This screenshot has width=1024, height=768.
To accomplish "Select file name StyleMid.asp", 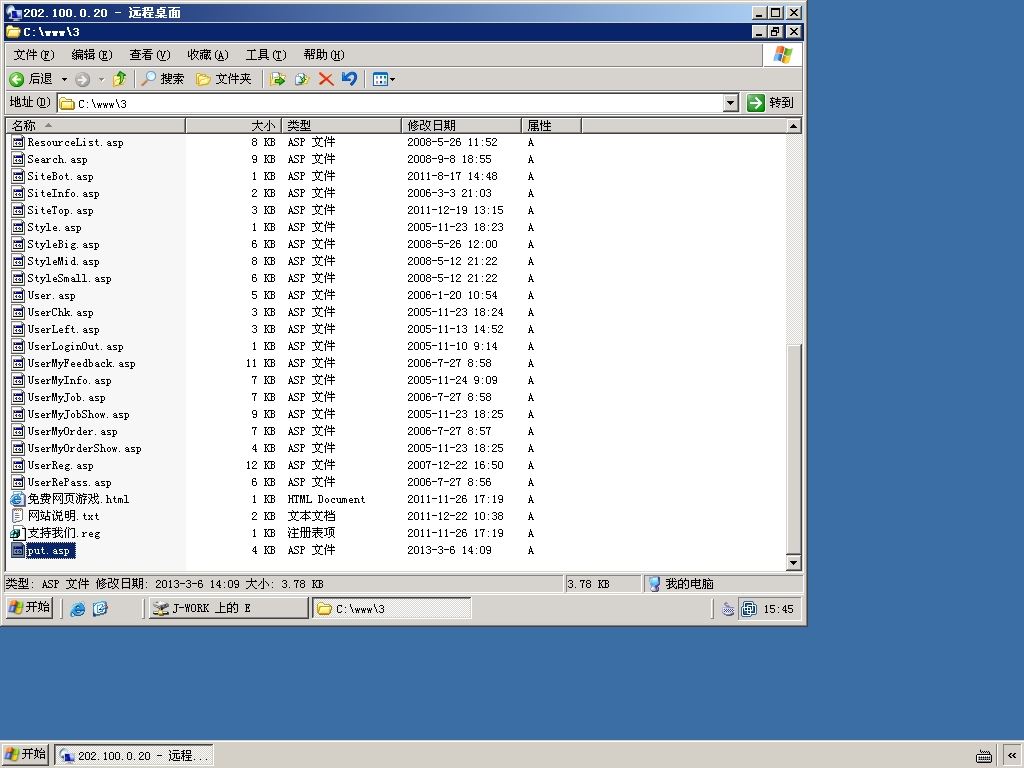I will pos(63,261).
